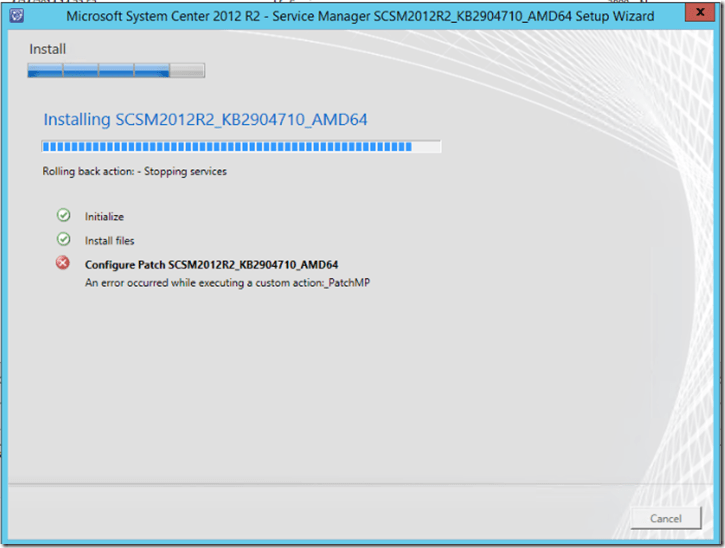Image resolution: width=725 pixels, height=548 pixels.
Task: Click the Rolling back action status text
Action: tap(134, 171)
